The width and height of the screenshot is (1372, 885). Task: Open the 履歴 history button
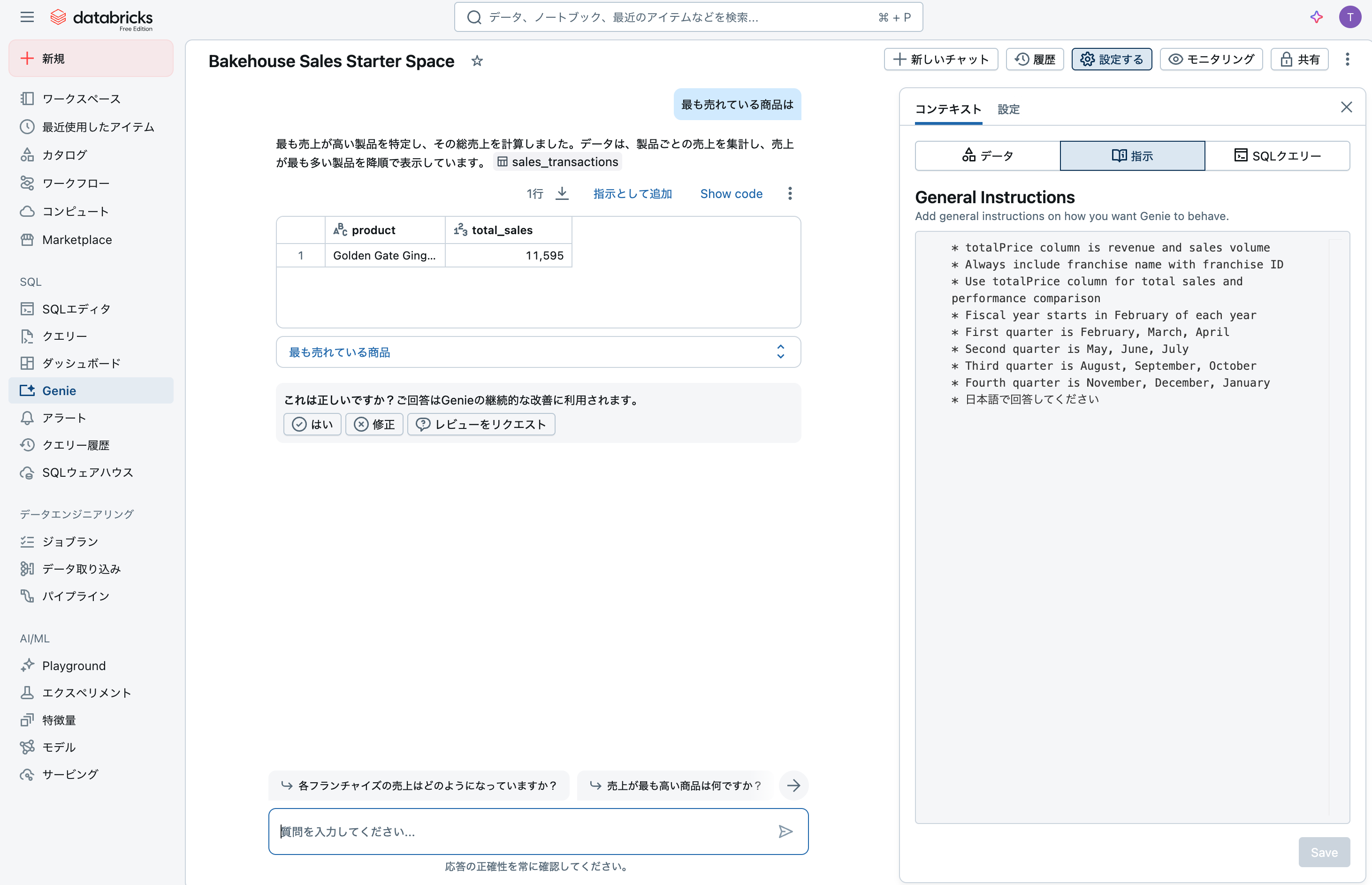coord(1035,59)
